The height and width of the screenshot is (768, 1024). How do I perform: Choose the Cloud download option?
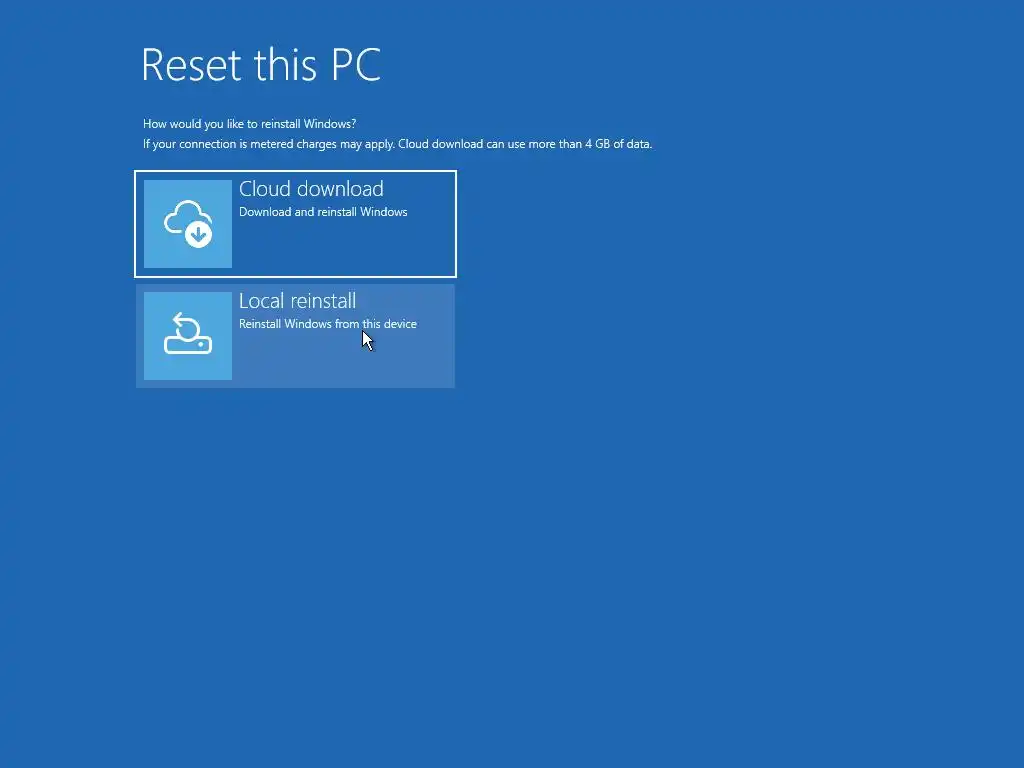click(295, 224)
